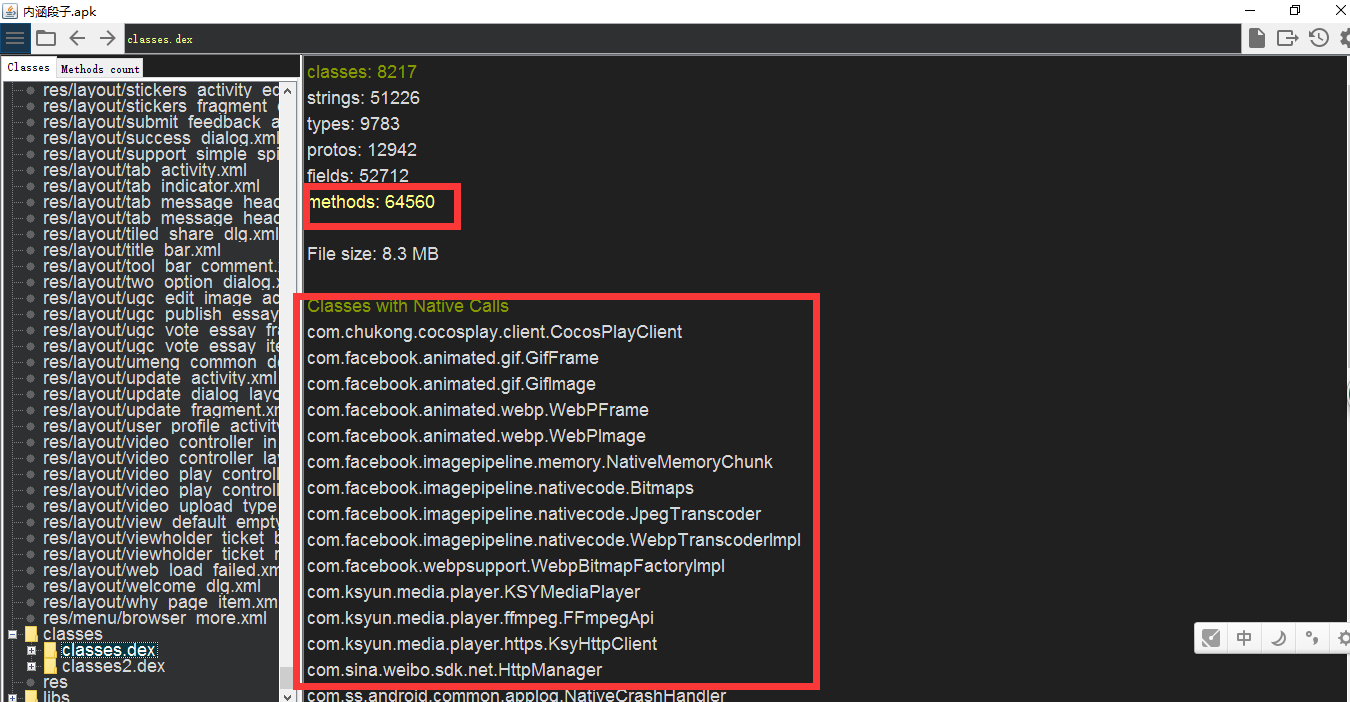
Task: Click the document file icon top right
Action: [x=1257, y=38]
